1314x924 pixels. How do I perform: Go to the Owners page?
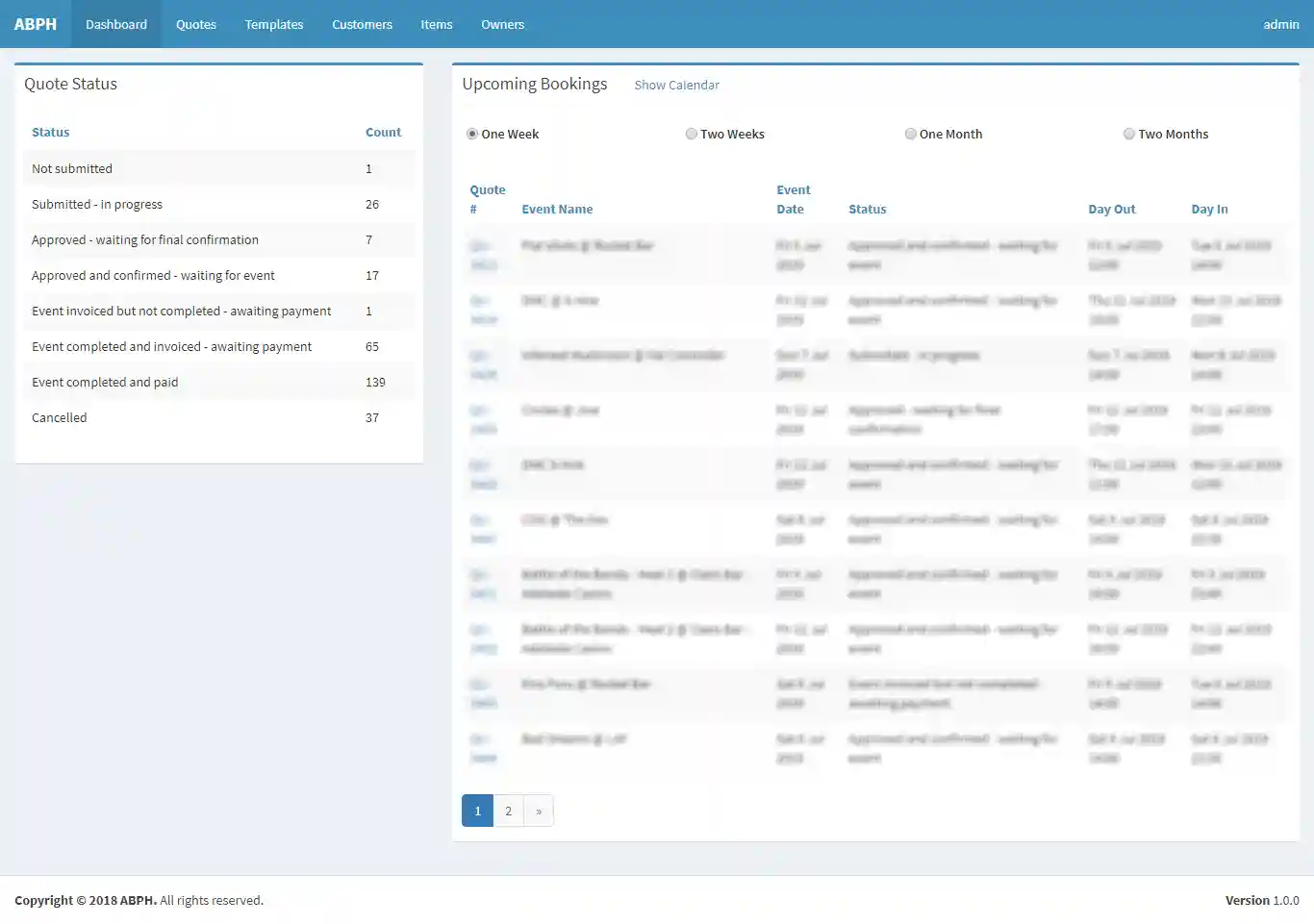(x=502, y=24)
